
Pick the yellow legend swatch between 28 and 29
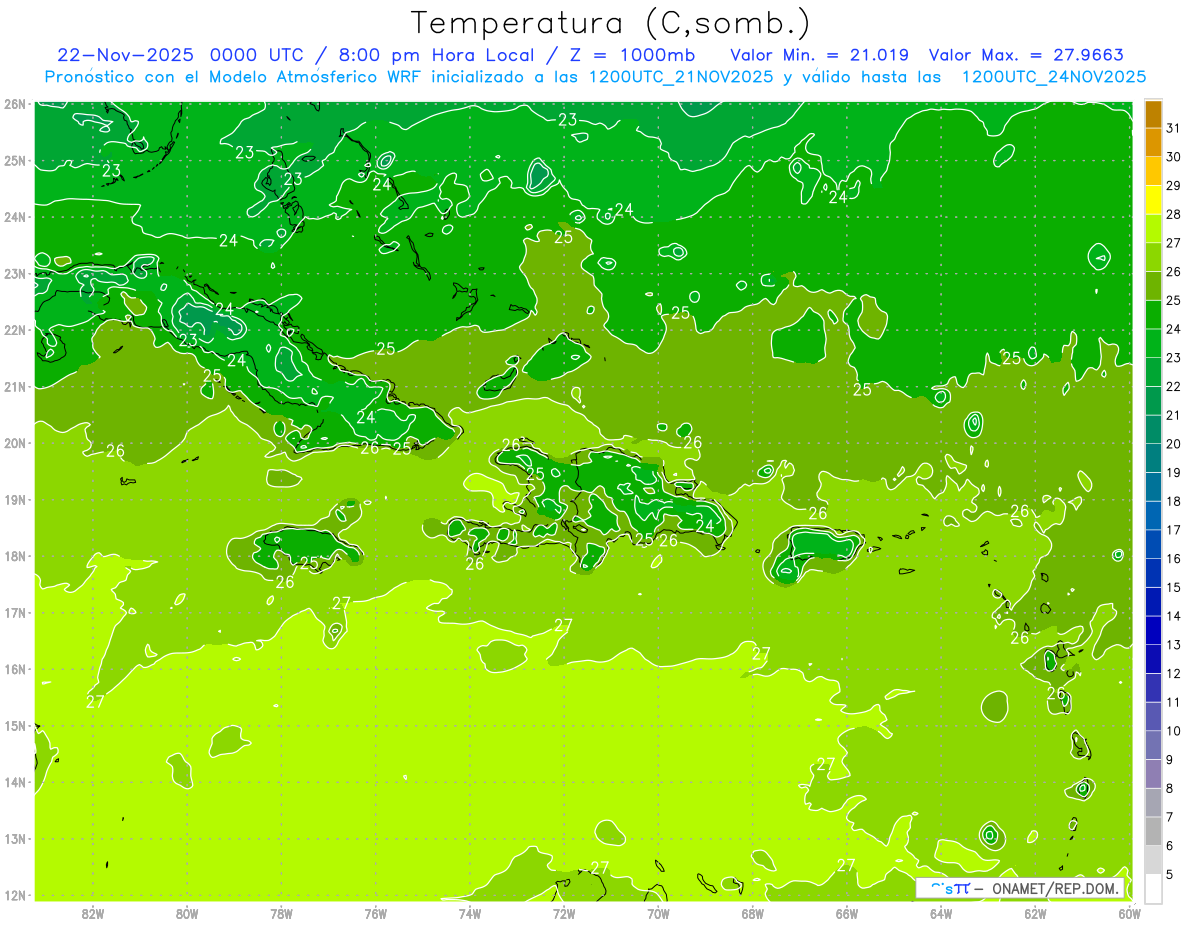click(1153, 200)
